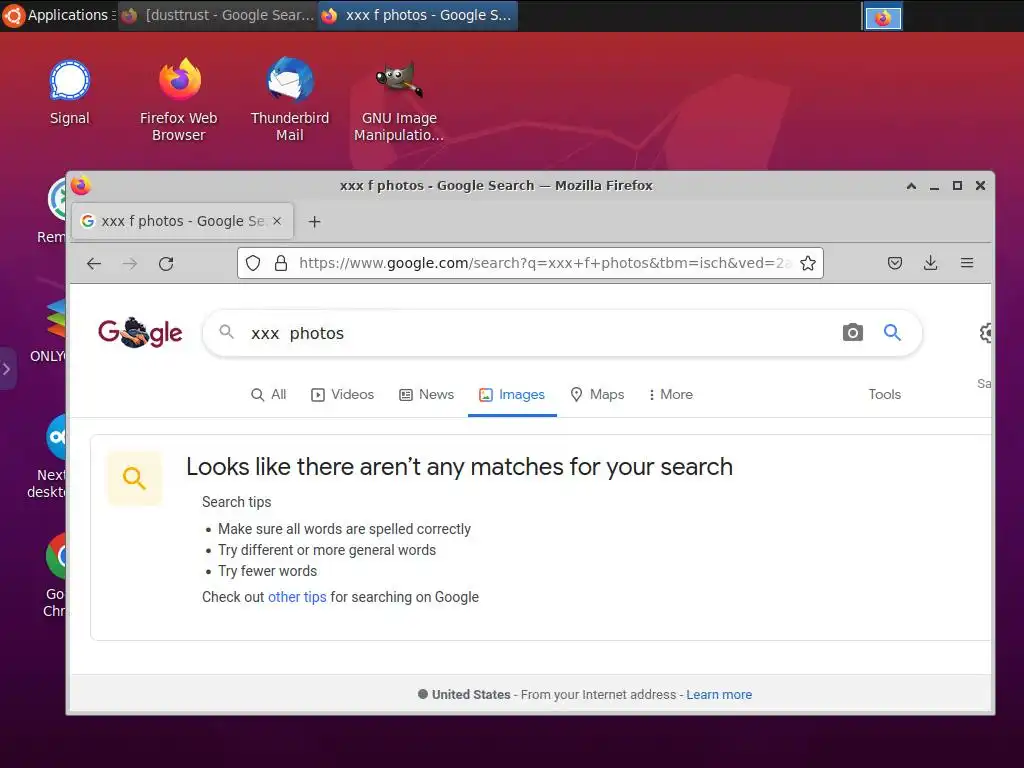Open a new Firefox tab
The height and width of the screenshot is (768, 1024).
[314, 221]
